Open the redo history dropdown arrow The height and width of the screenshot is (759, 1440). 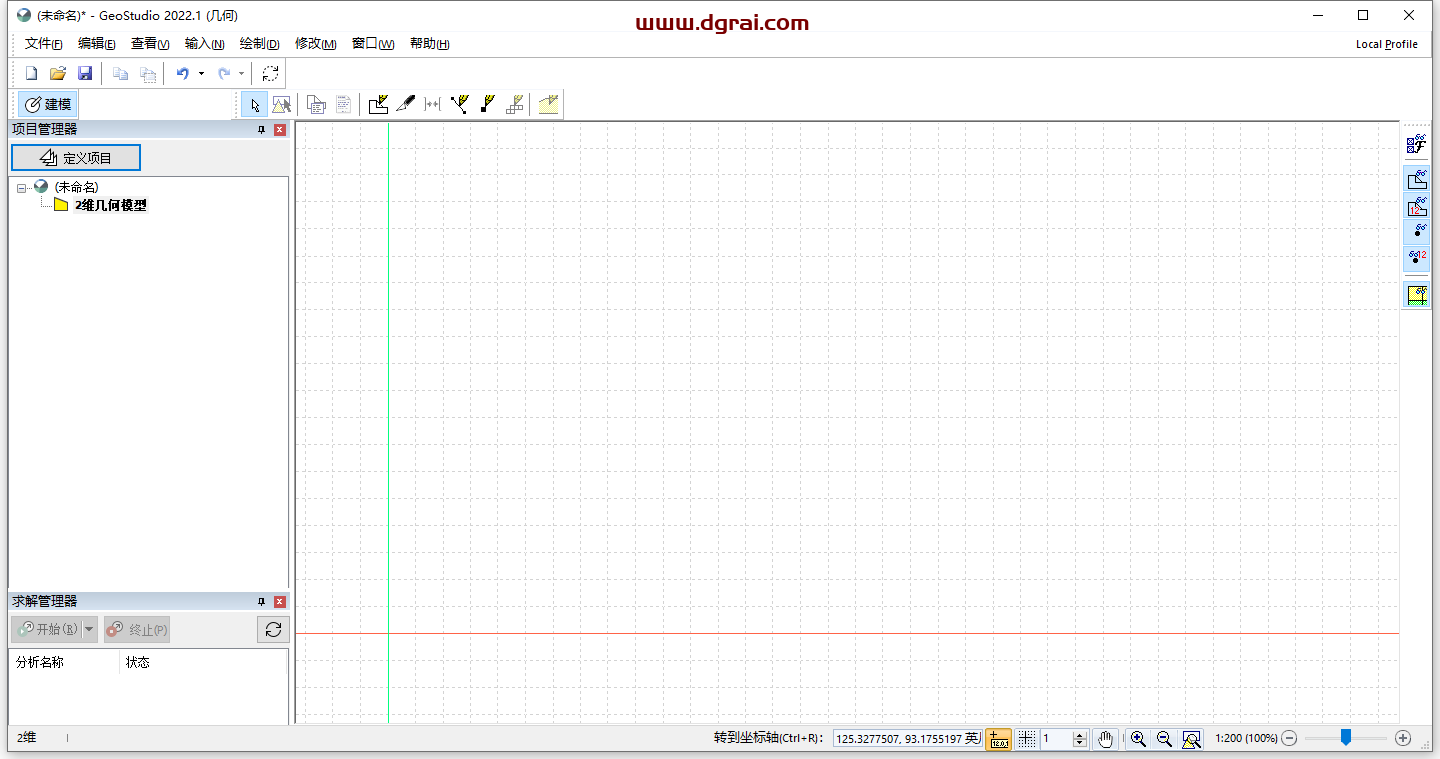pos(241,73)
